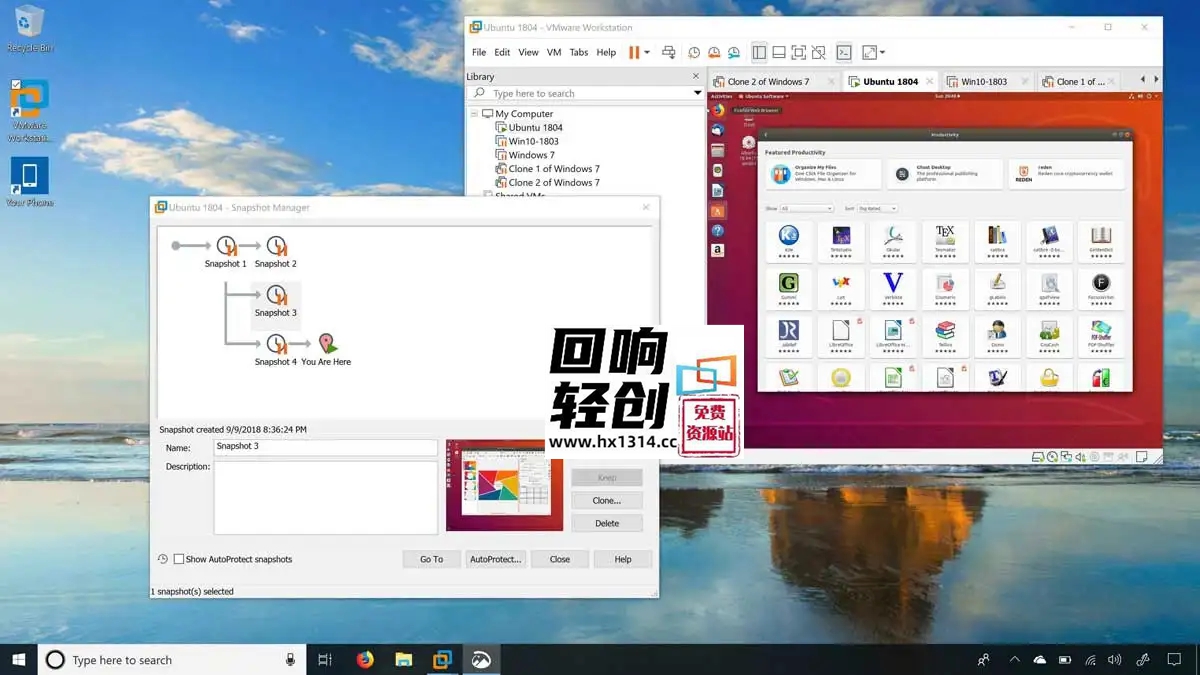Open the Okular app tile

(893, 242)
